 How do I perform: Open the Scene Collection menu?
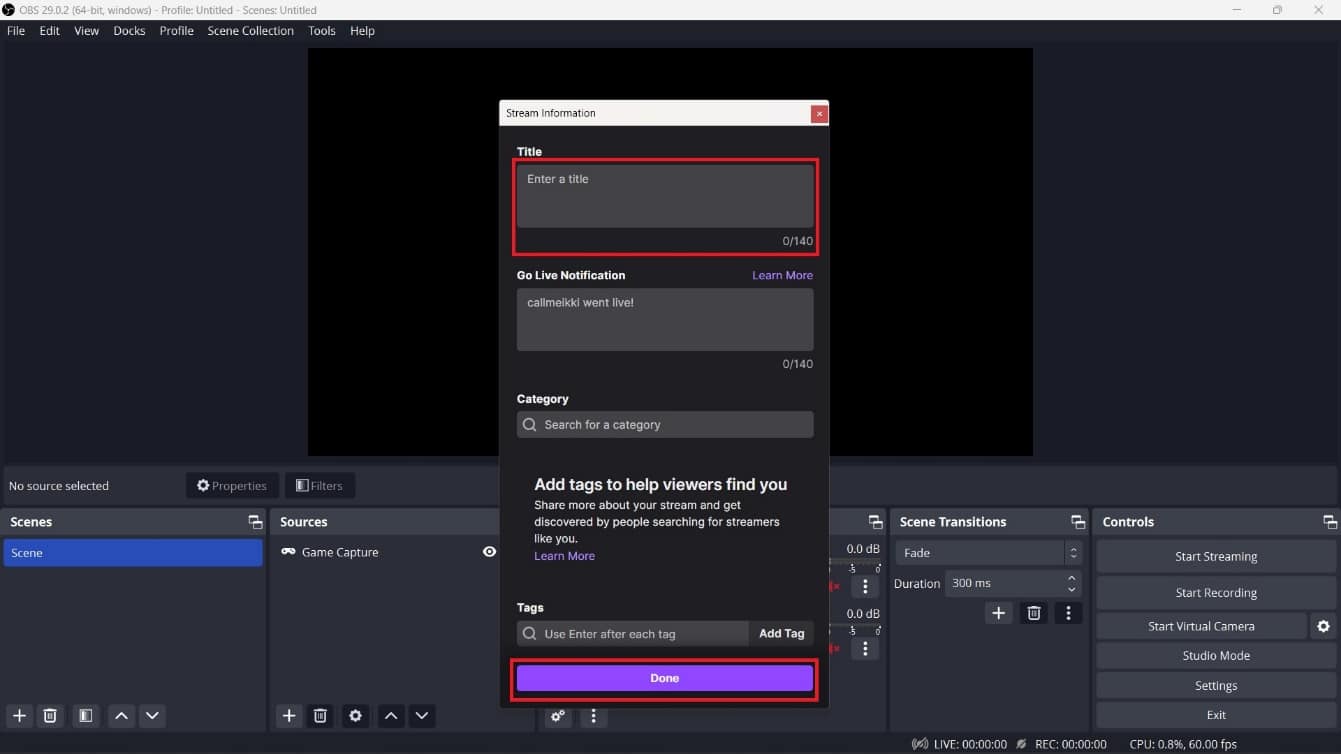250,31
